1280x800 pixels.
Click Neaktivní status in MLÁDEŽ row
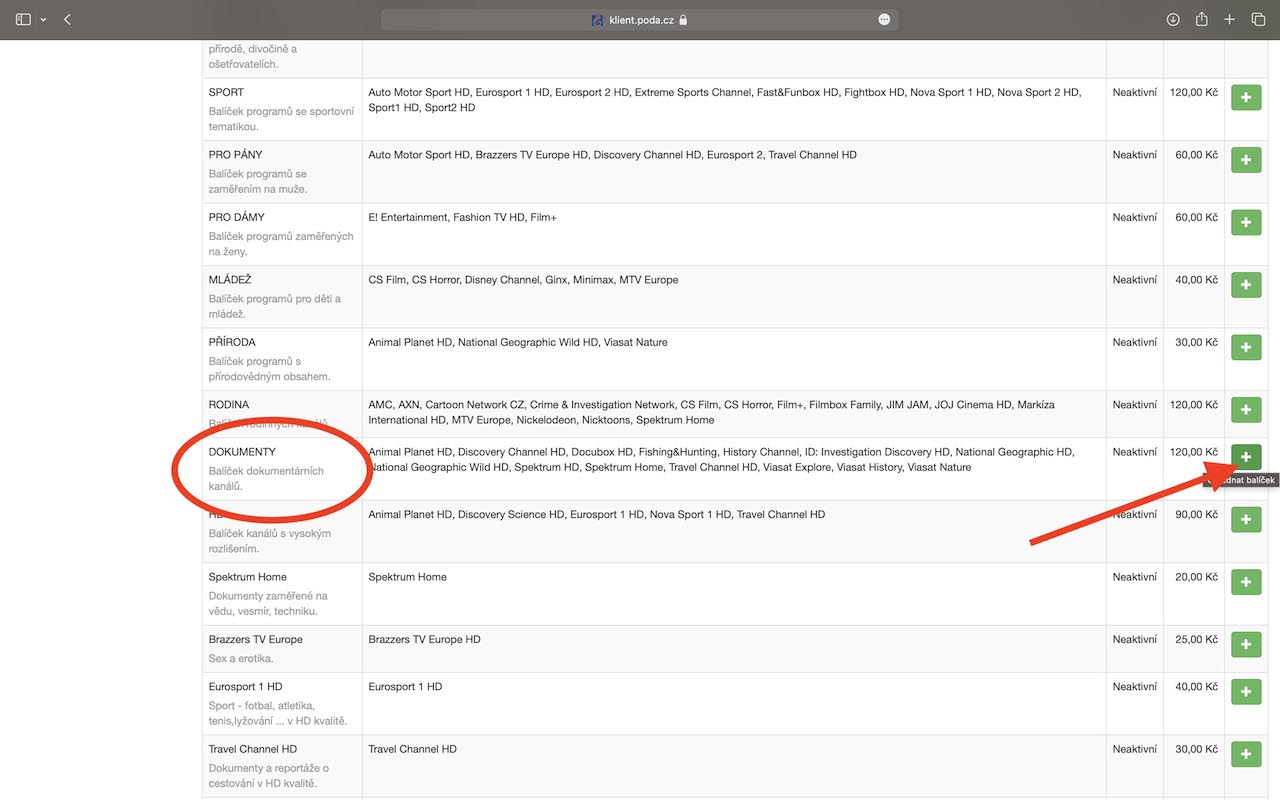point(1134,280)
